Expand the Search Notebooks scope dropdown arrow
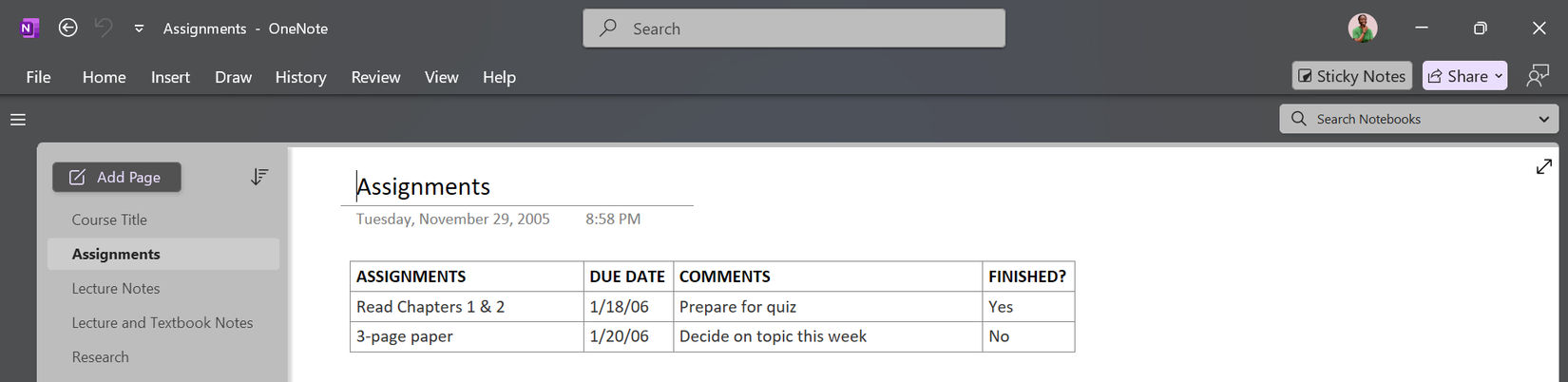The height and width of the screenshot is (382, 1568). 1543,119
